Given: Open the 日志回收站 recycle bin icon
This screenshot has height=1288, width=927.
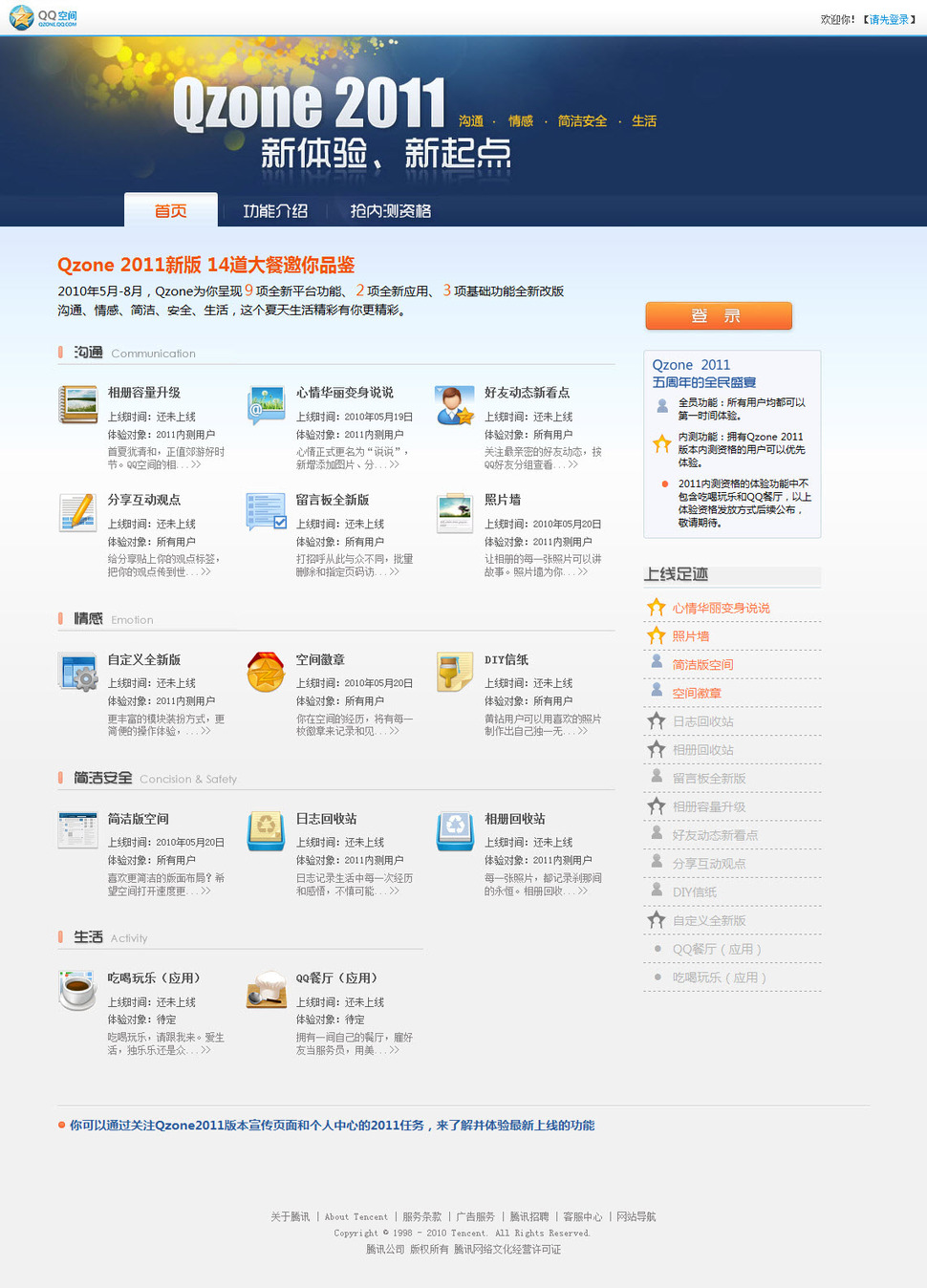Looking at the screenshot, I should tap(267, 829).
